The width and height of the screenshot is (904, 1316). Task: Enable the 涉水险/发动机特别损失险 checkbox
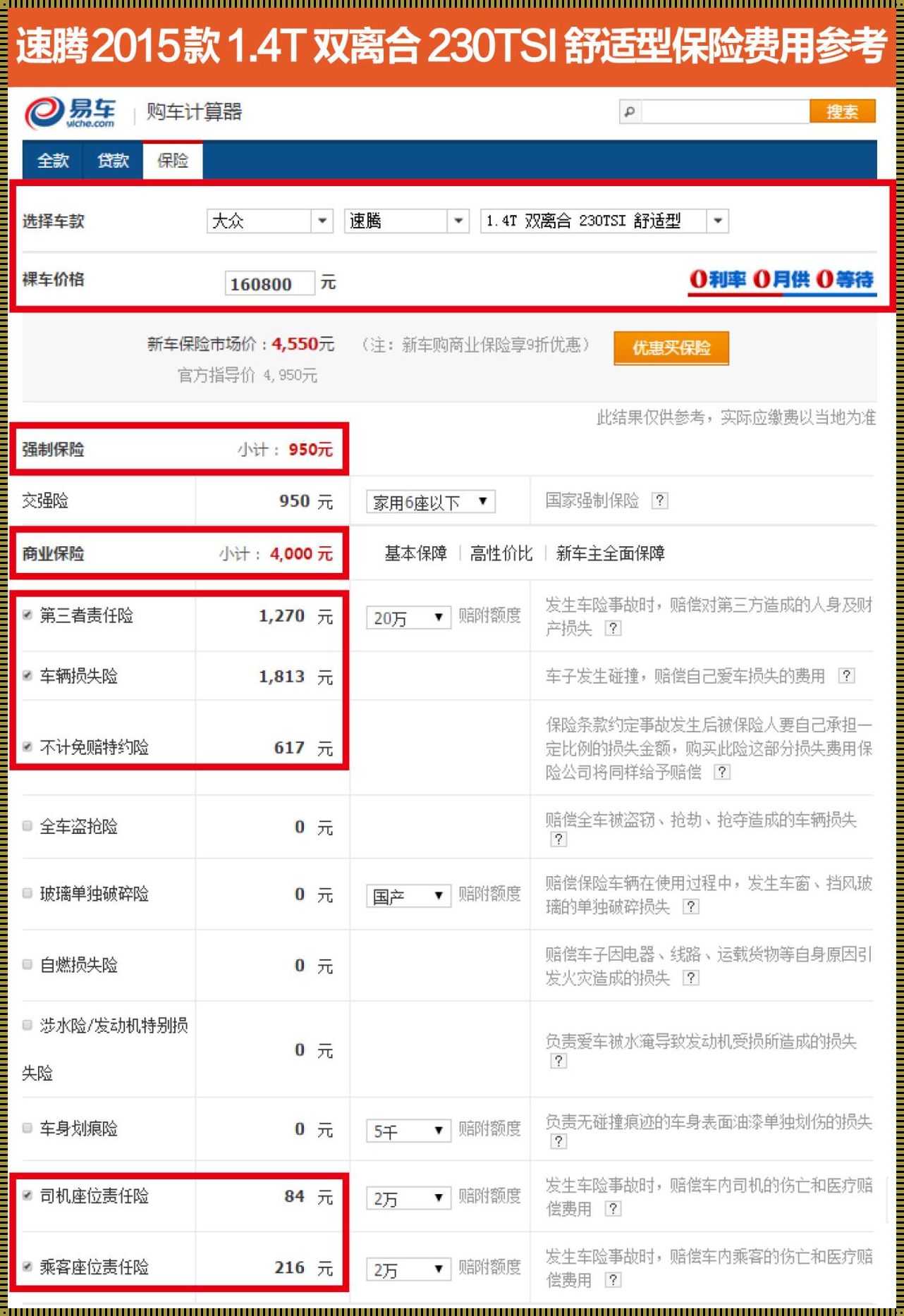click(28, 1025)
